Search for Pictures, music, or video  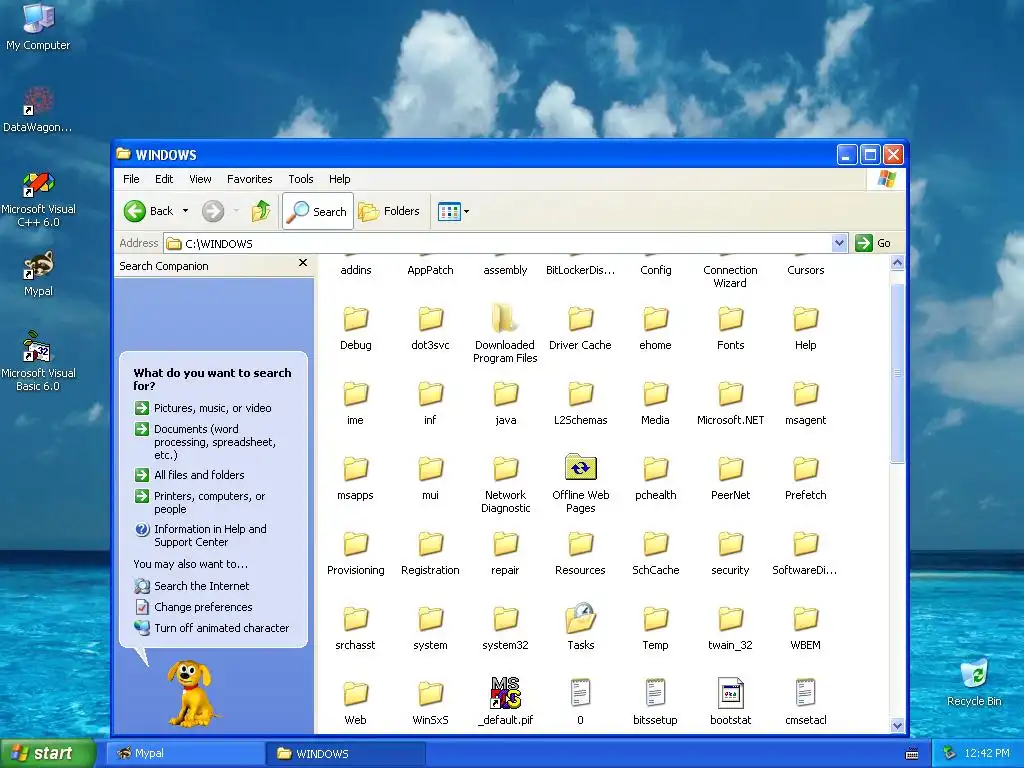(203, 408)
